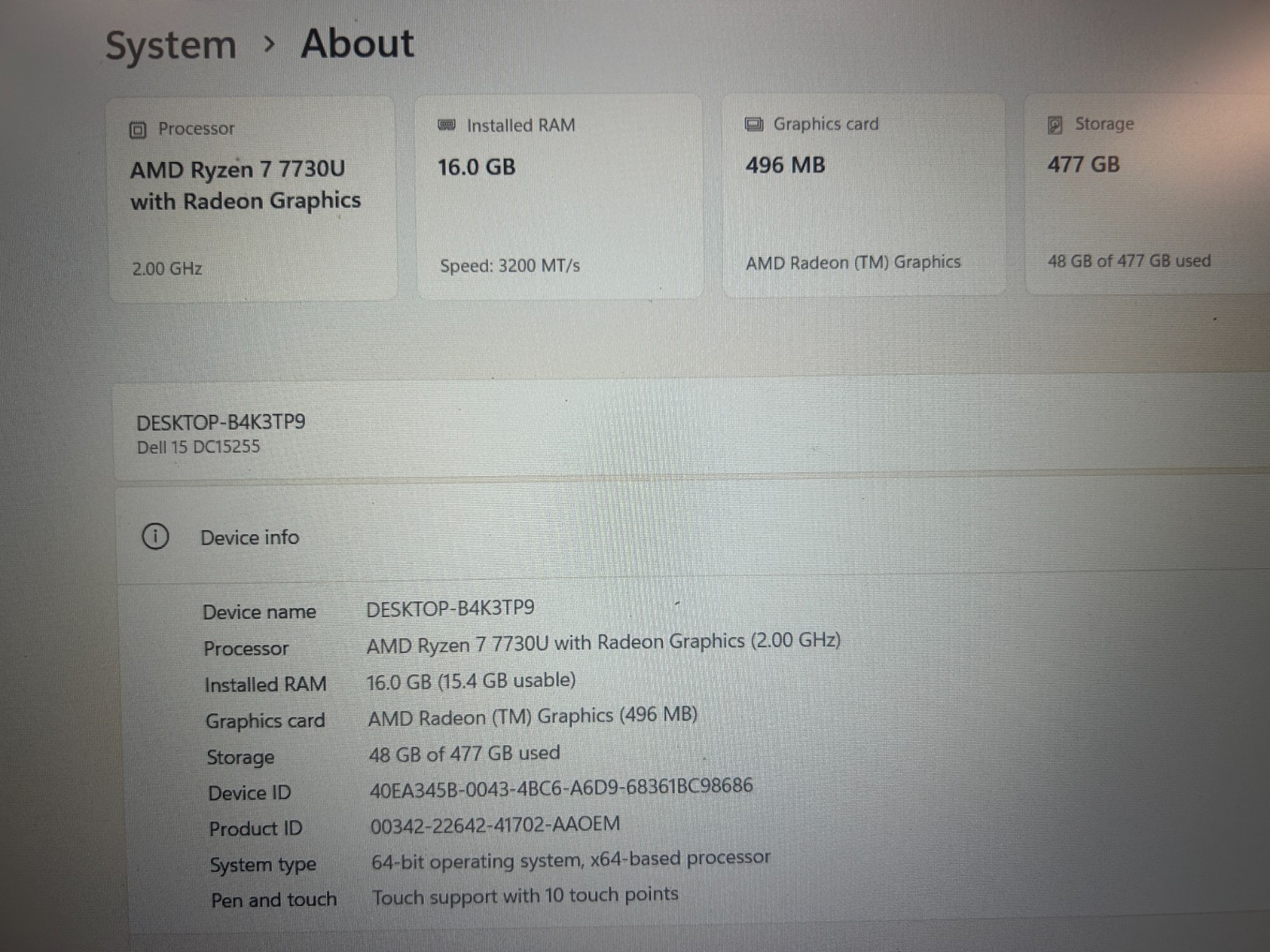This screenshot has height=952, width=1270.
Task: Select 'AMD Radeon (TM) Graphics (496 MB)' value
Action: pyautogui.click(x=533, y=717)
